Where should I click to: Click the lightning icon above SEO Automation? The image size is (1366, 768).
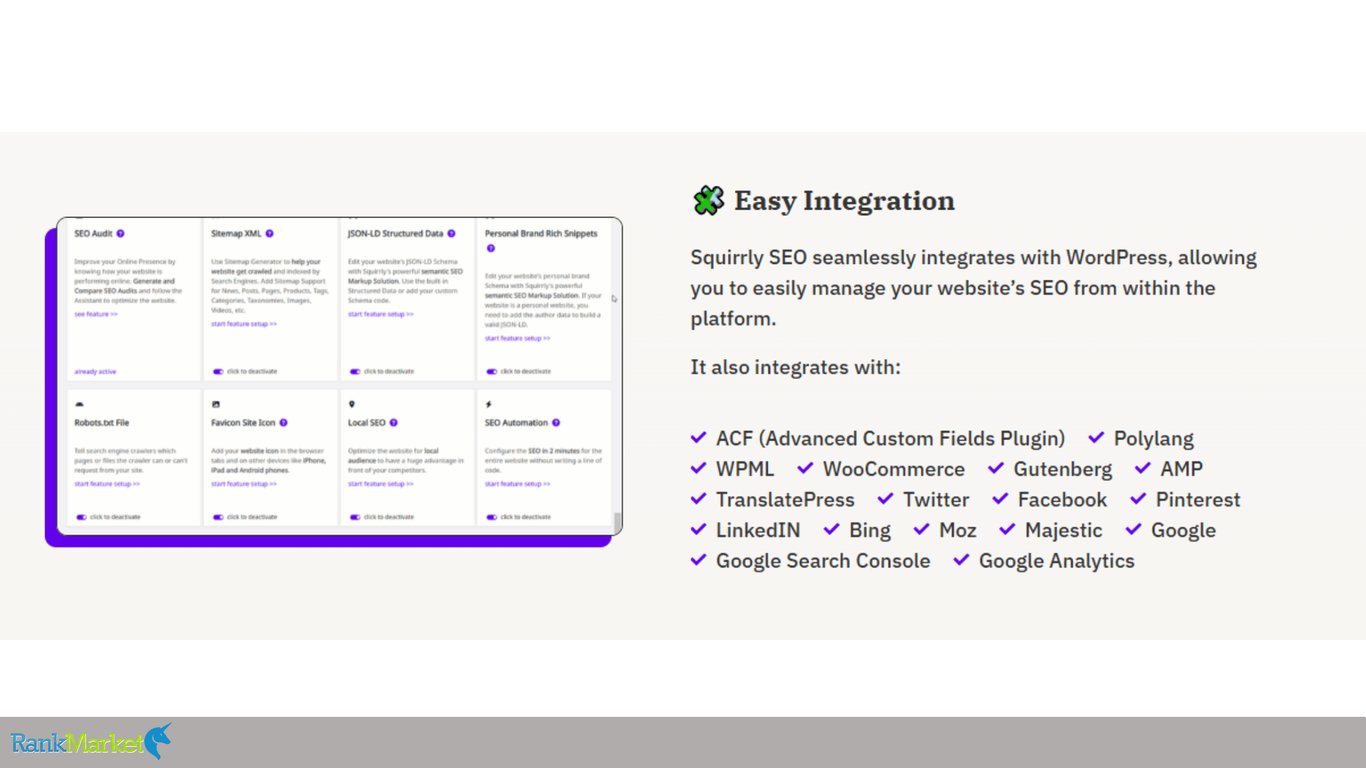(488, 405)
